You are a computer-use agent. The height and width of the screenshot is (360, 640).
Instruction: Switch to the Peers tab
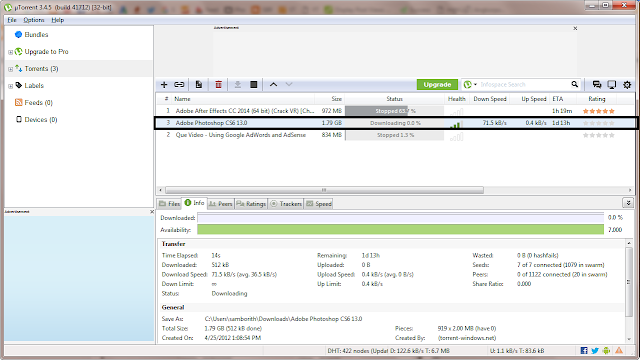[220, 204]
